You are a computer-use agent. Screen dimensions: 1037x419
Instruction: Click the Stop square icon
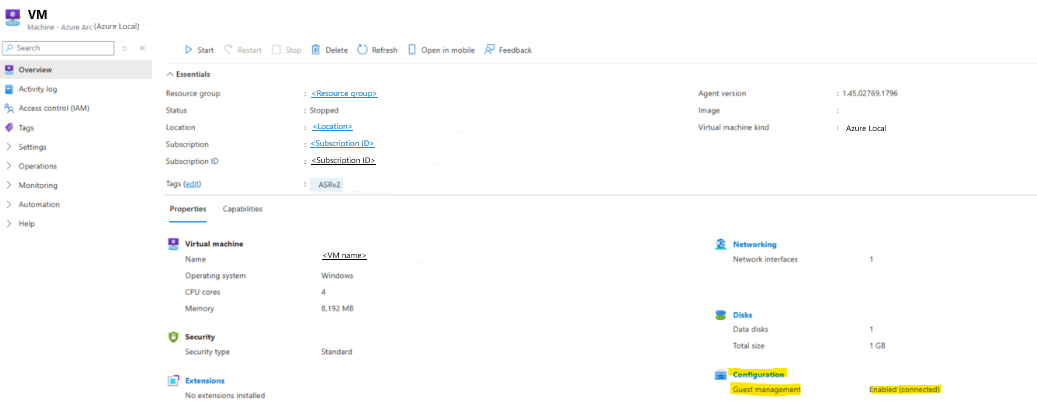276,50
